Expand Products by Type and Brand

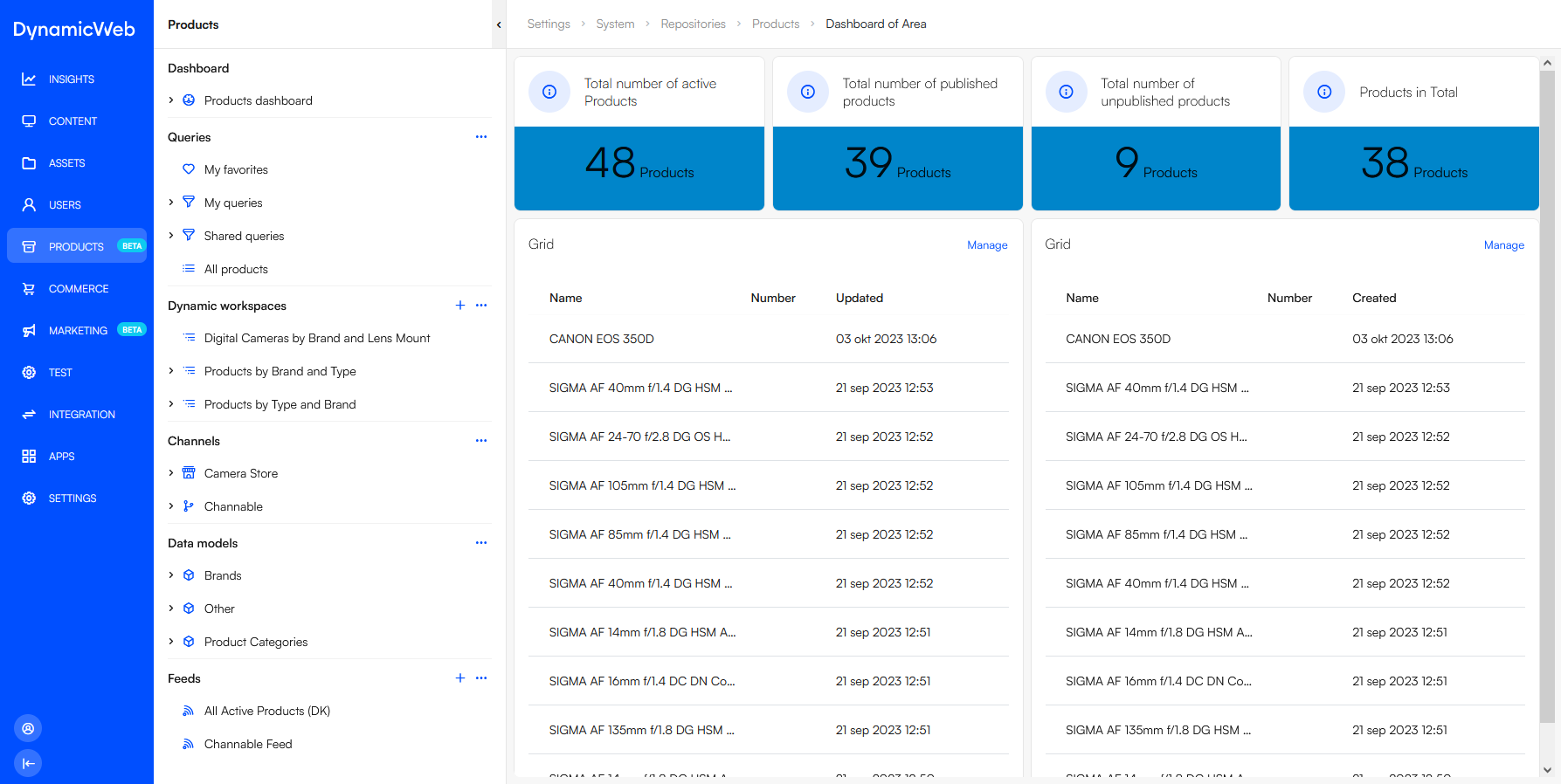171,404
